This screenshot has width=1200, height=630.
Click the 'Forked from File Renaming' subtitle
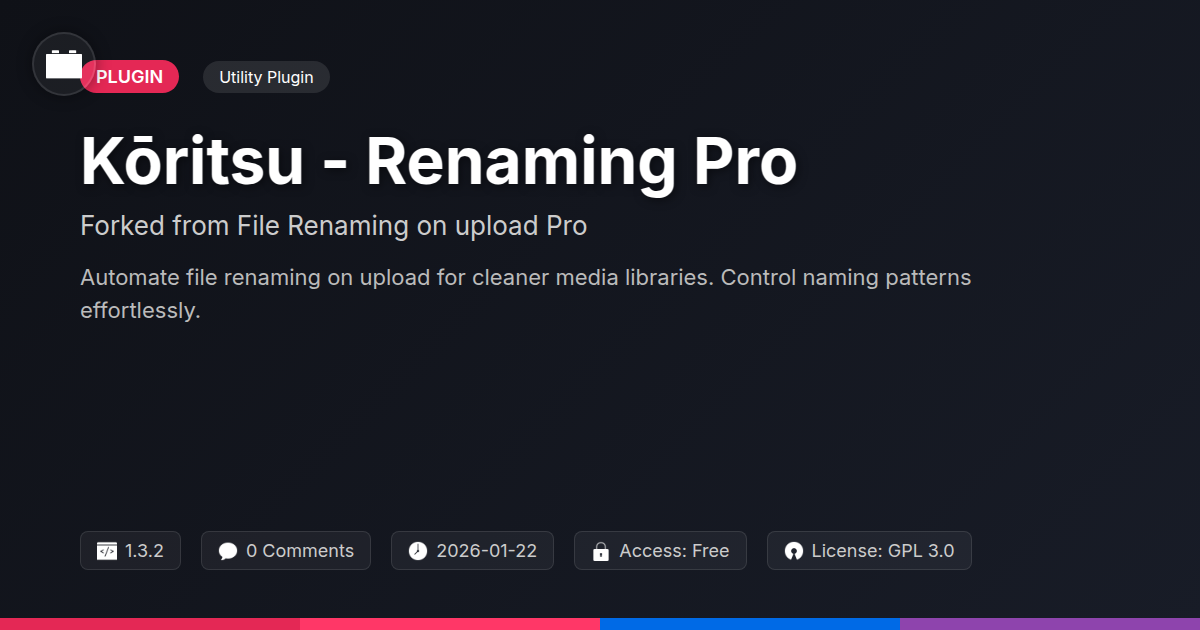point(333,226)
